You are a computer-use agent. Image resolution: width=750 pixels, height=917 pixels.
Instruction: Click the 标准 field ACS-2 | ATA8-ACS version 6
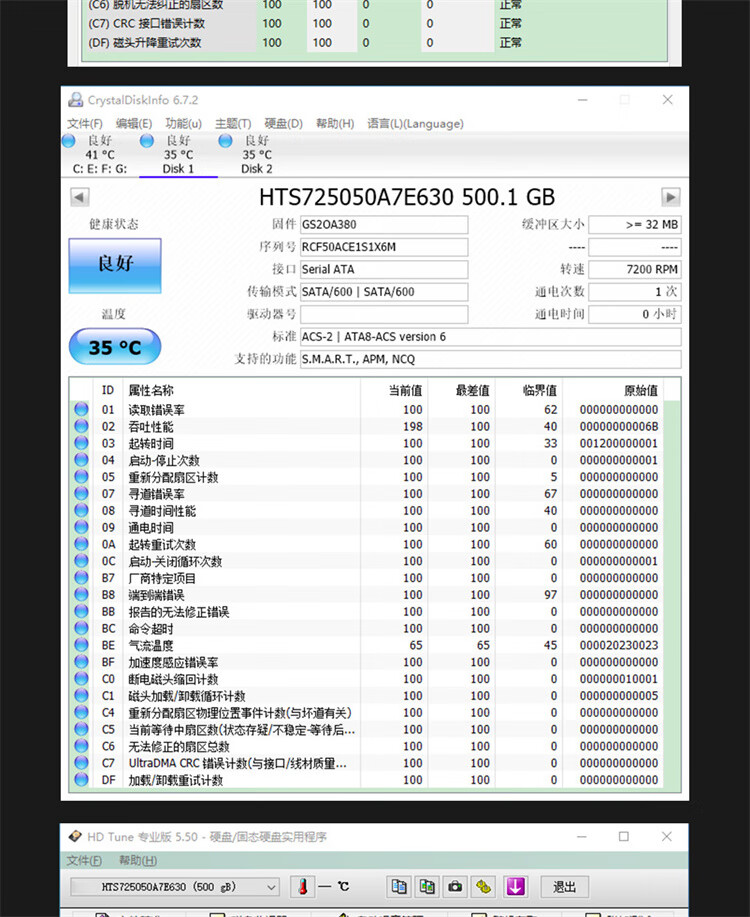coord(490,337)
